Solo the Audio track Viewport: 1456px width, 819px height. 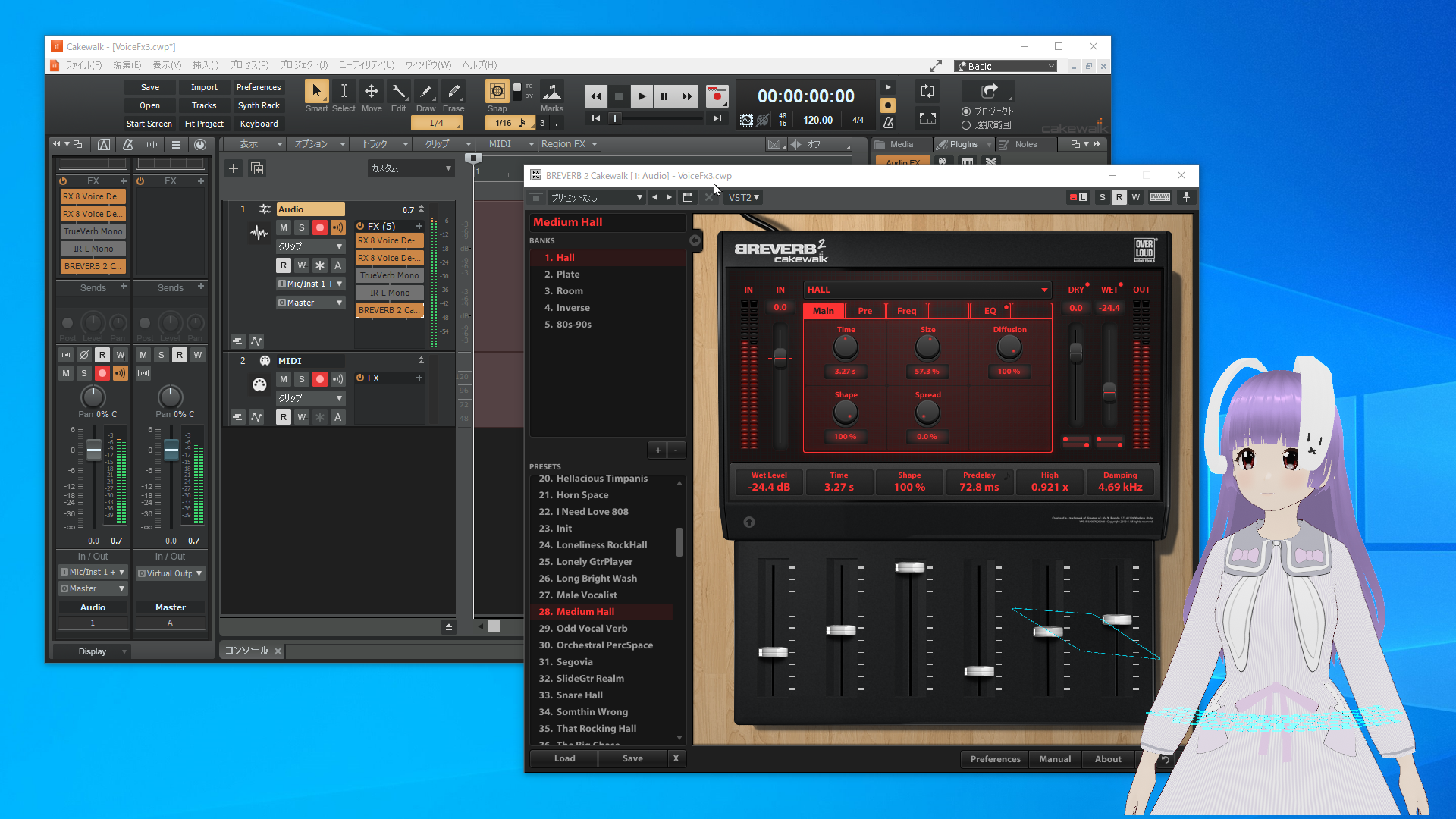[302, 227]
